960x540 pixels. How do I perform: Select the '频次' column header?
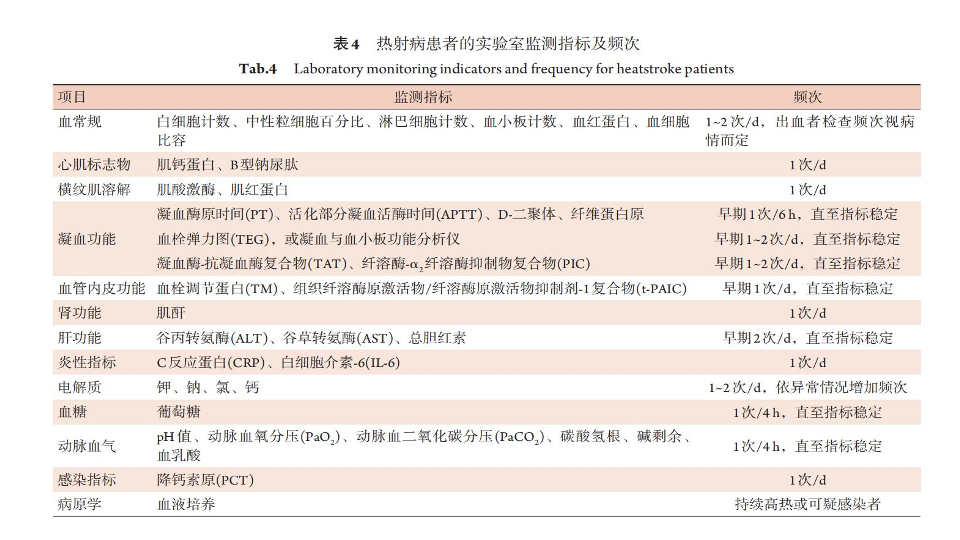(807, 97)
